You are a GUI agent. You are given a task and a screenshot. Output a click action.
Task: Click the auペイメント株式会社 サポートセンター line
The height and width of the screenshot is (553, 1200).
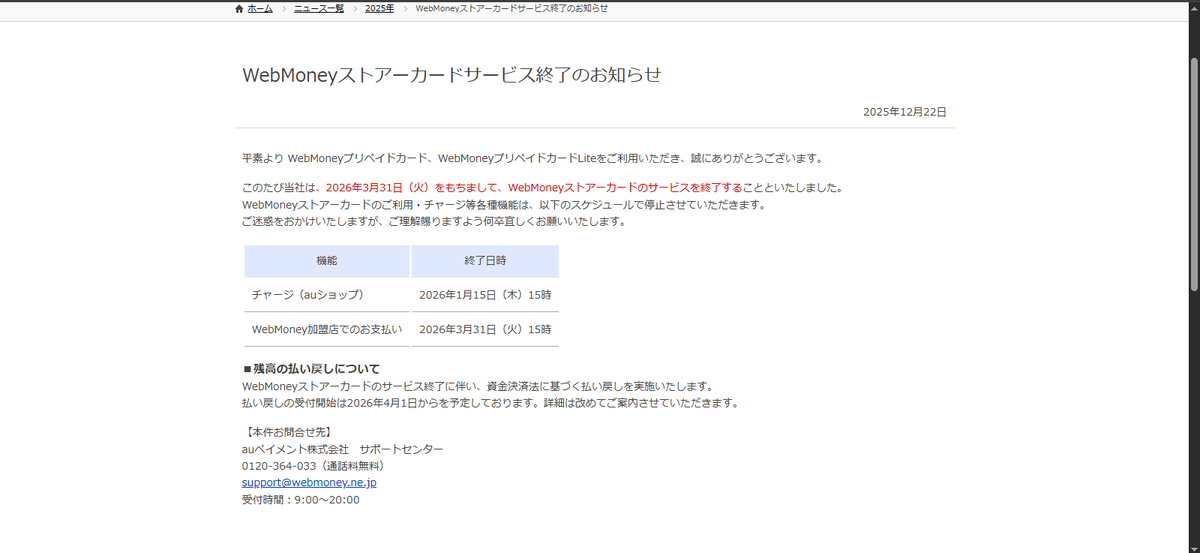pos(342,449)
